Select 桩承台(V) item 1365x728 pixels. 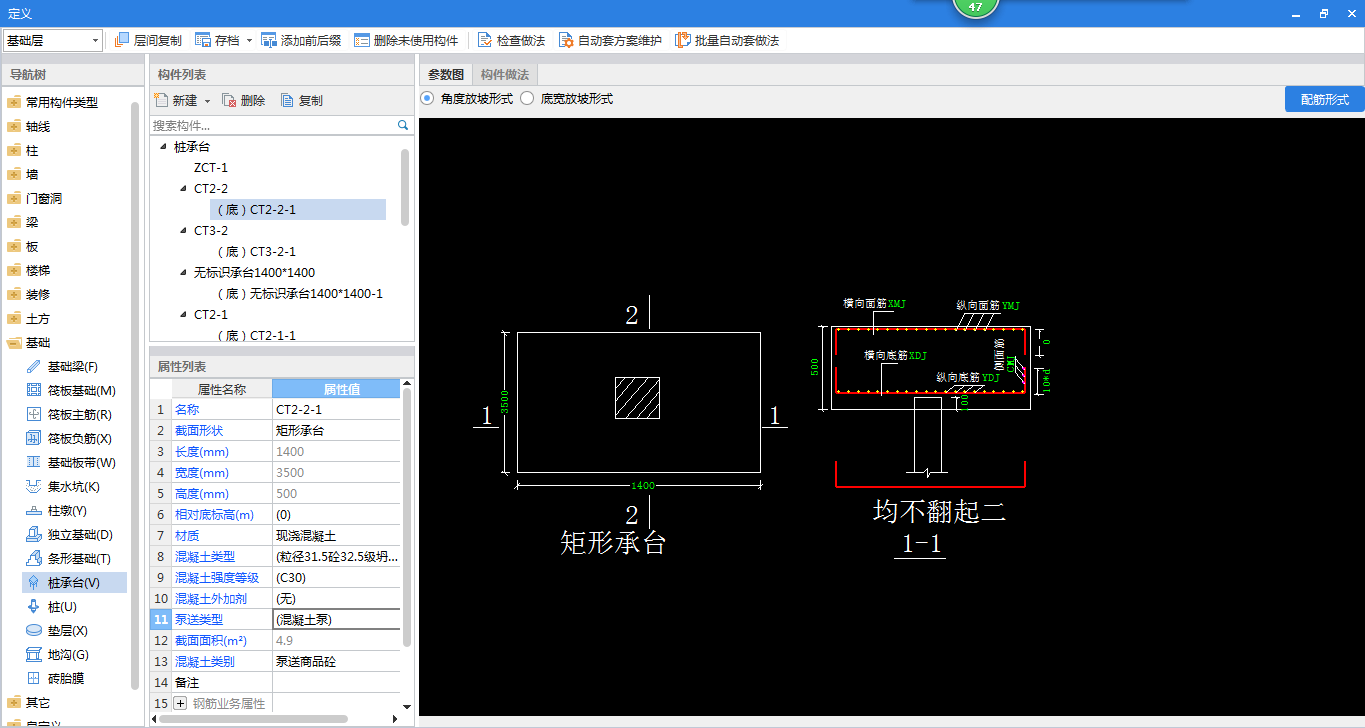pos(76,582)
